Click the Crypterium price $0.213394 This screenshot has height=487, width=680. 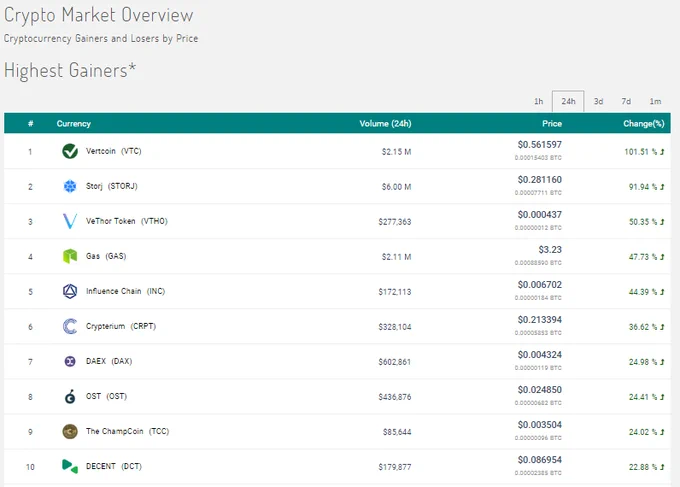pos(539,320)
